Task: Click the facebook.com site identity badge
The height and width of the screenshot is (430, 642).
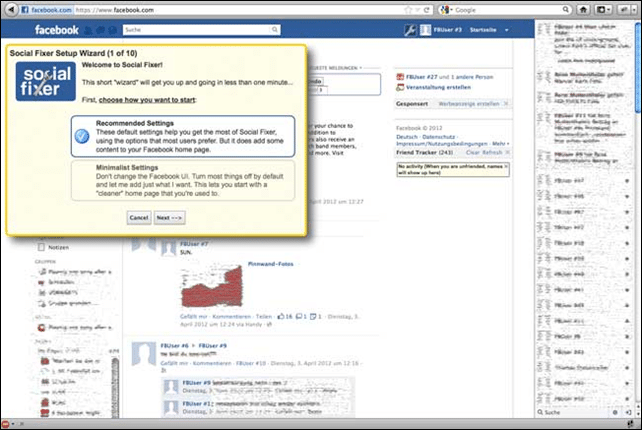Action: coord(46,10)
